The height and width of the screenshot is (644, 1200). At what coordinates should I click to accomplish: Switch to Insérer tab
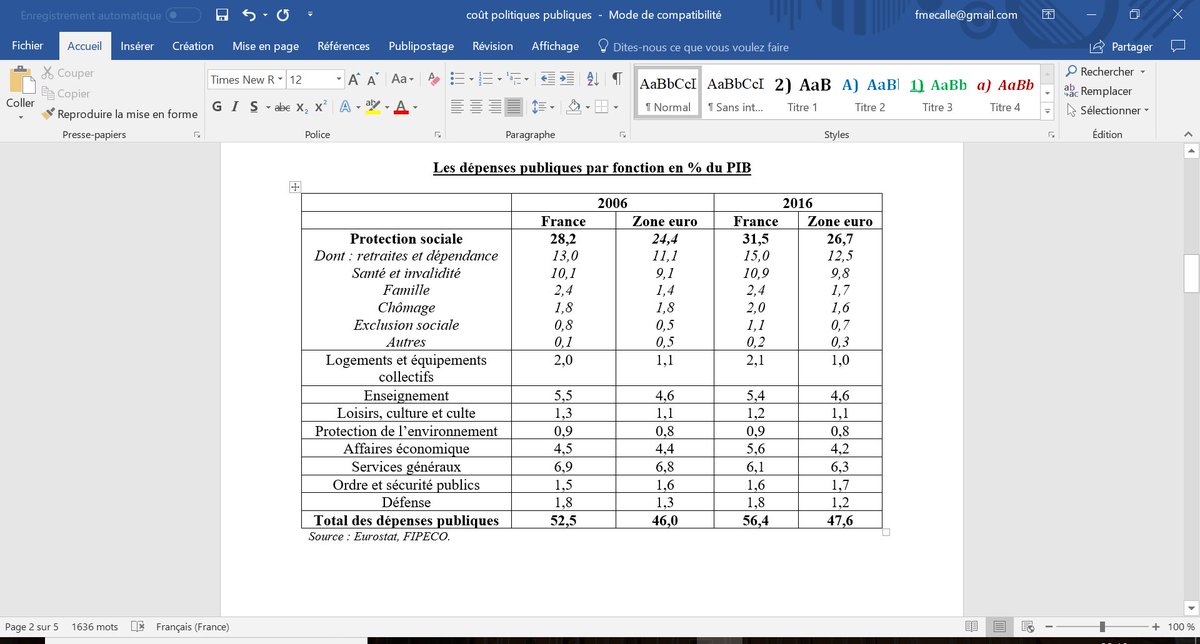tap(137, 46)
